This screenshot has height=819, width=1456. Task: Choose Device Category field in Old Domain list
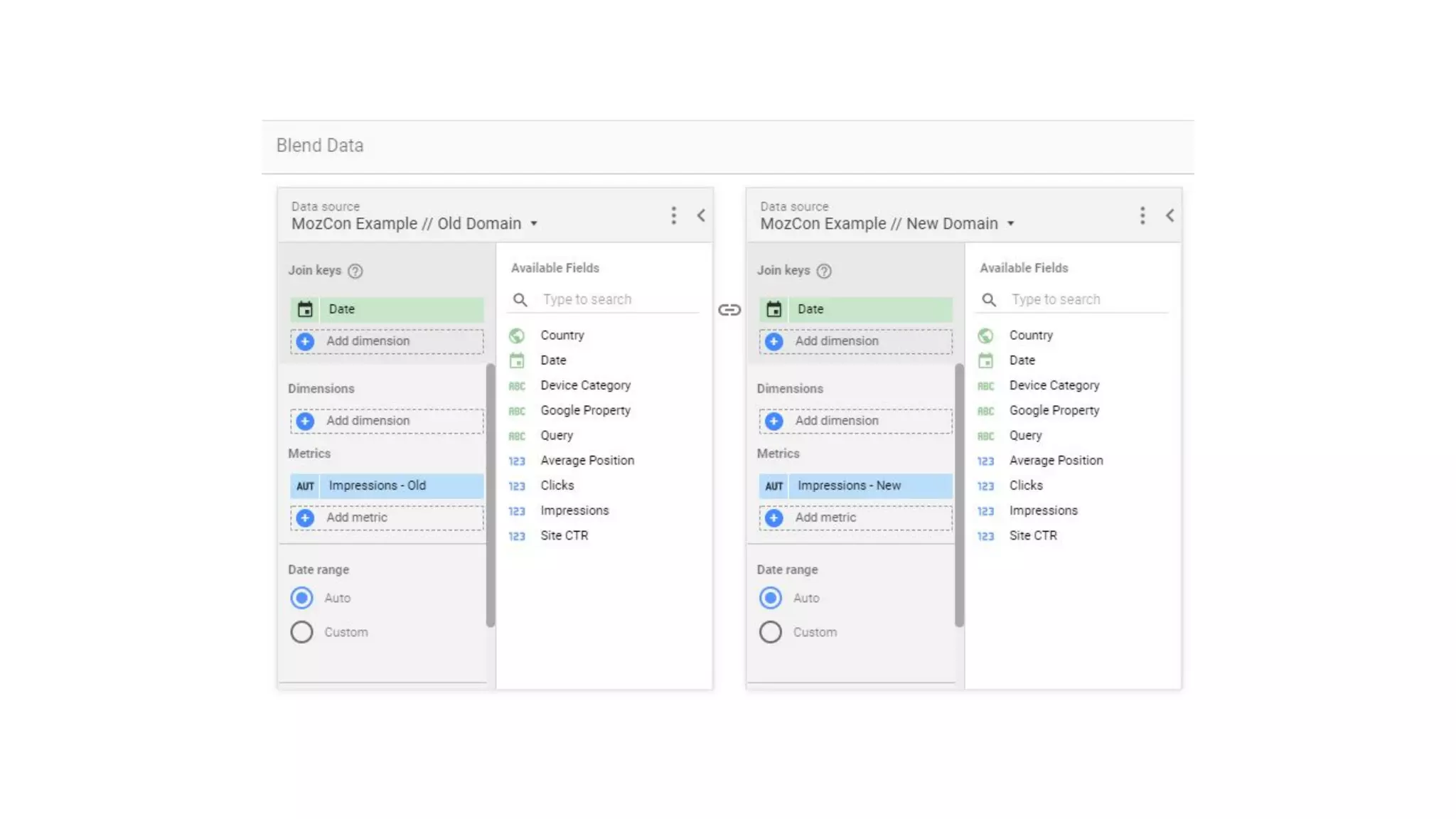coord(585,385)
